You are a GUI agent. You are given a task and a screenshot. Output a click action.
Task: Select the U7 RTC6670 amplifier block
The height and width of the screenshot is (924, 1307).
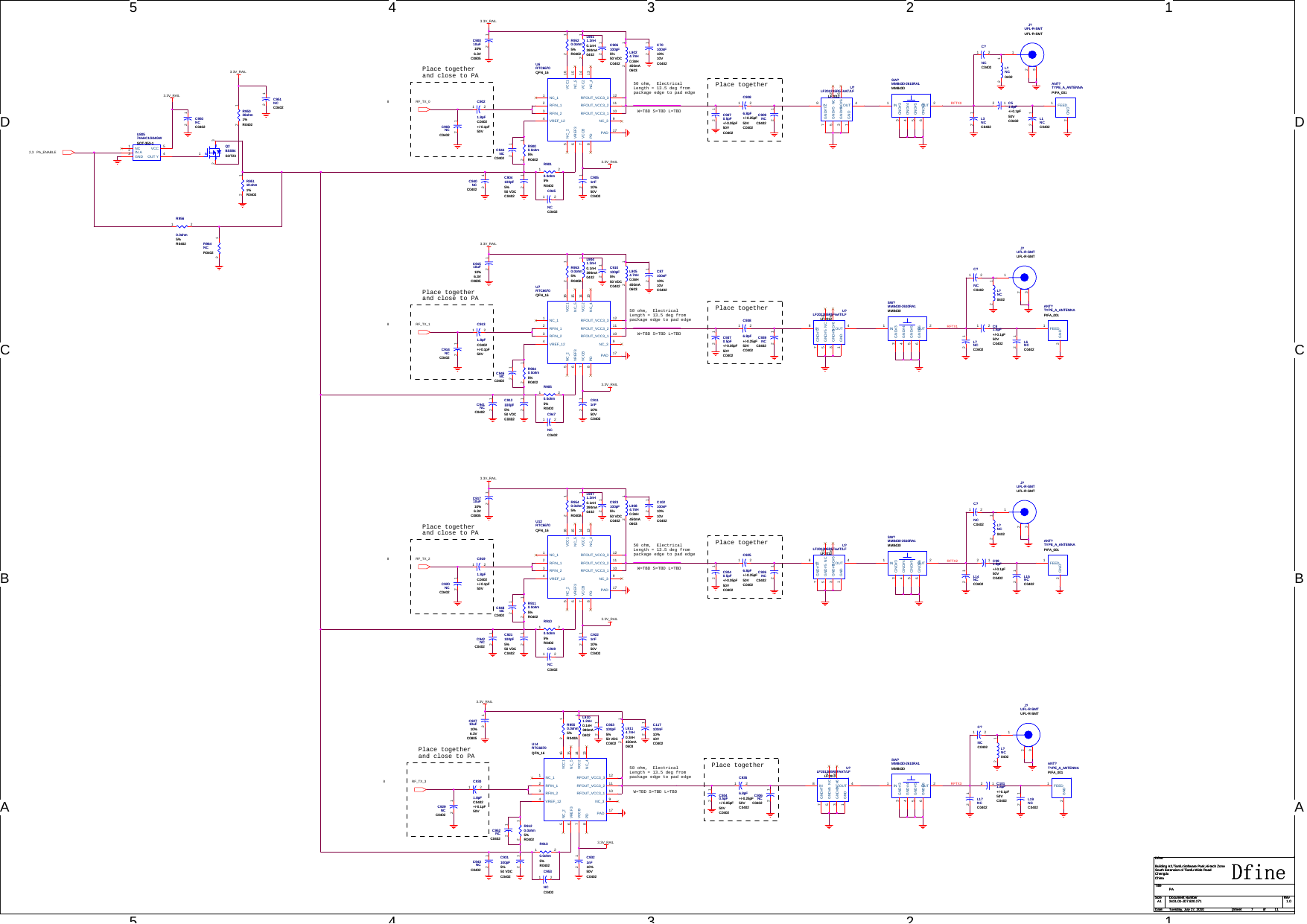coord(579,332)
